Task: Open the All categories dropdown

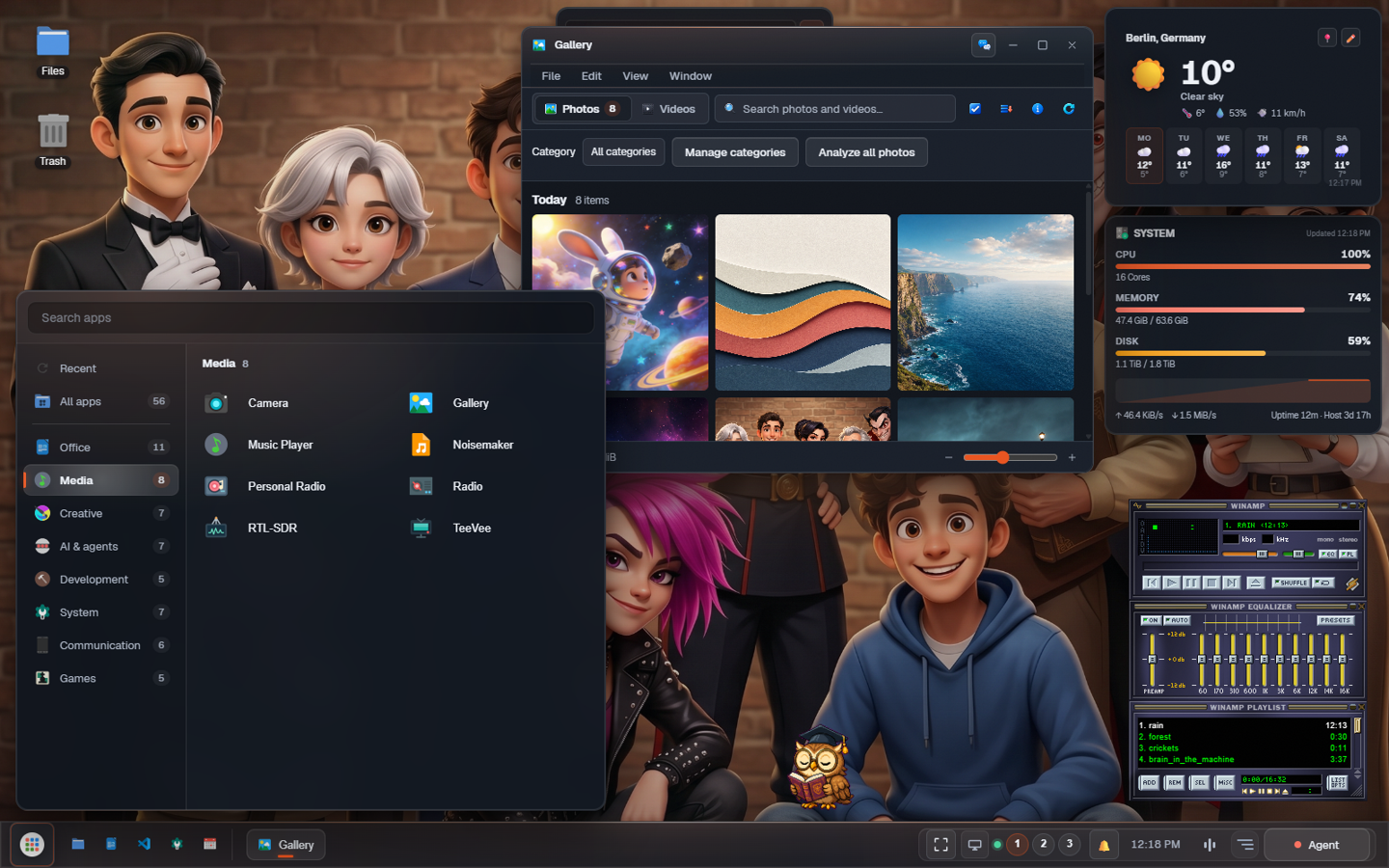Action: (623, 152)
